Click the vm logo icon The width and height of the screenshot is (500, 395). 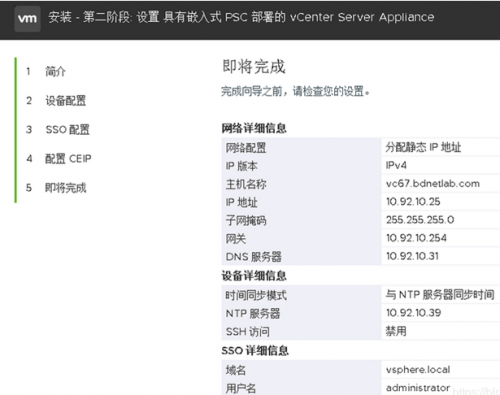pos(27,19)
